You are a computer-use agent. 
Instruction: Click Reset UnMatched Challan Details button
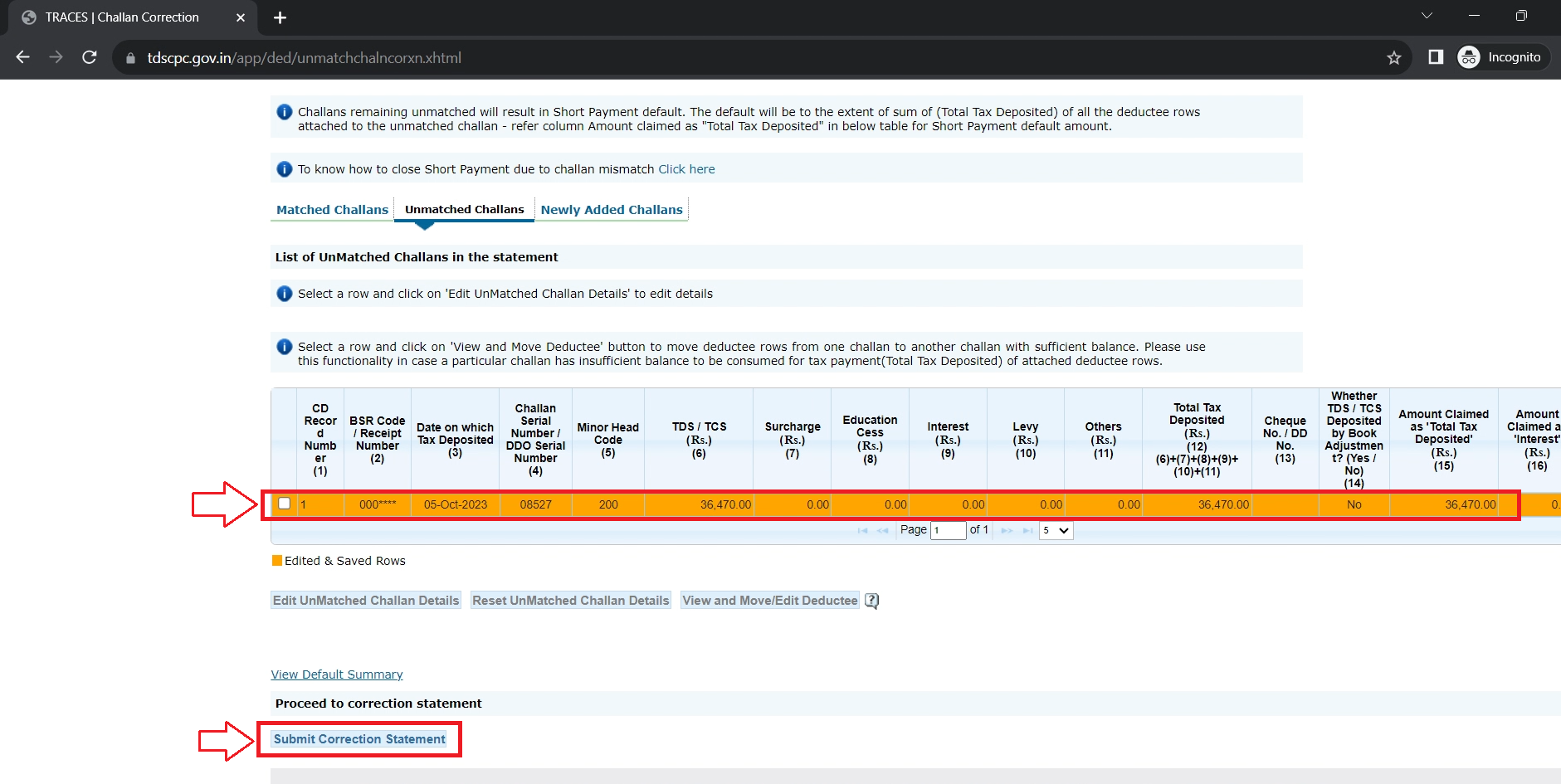click(570, 601)
